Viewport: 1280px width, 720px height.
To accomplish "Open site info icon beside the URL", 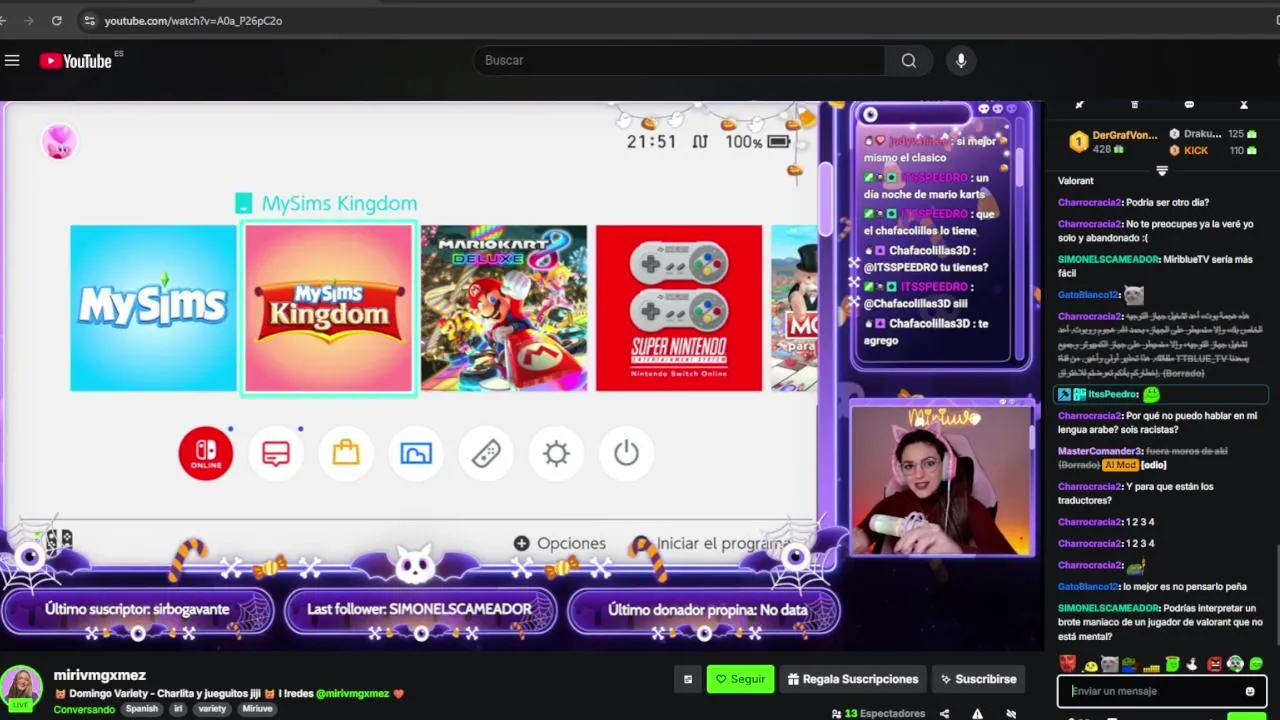I will point(89,20).
